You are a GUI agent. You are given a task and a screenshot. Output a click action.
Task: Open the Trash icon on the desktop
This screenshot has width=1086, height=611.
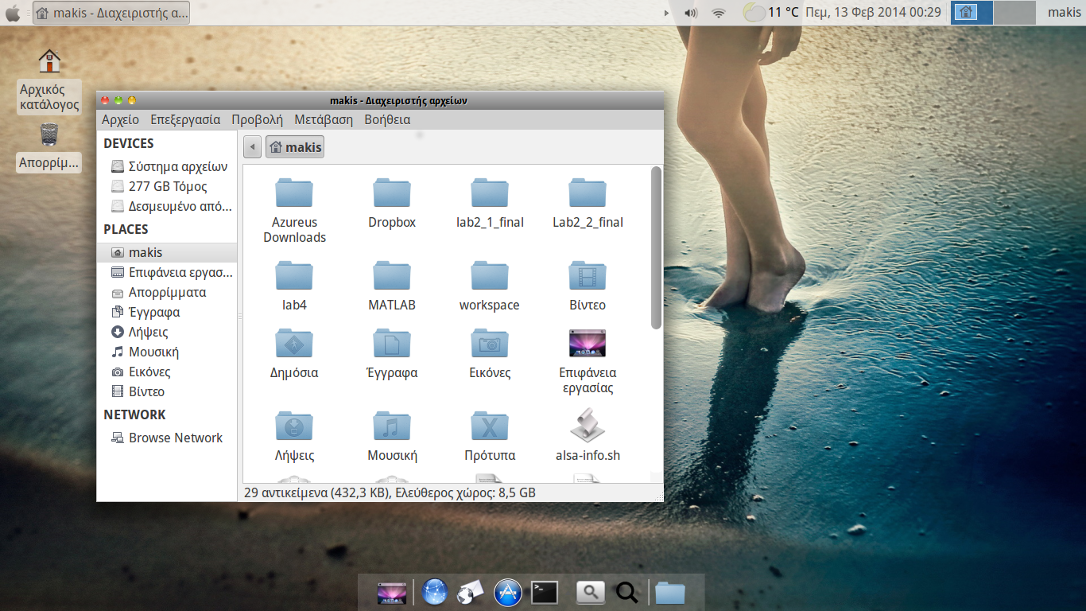tap(49, 135)
